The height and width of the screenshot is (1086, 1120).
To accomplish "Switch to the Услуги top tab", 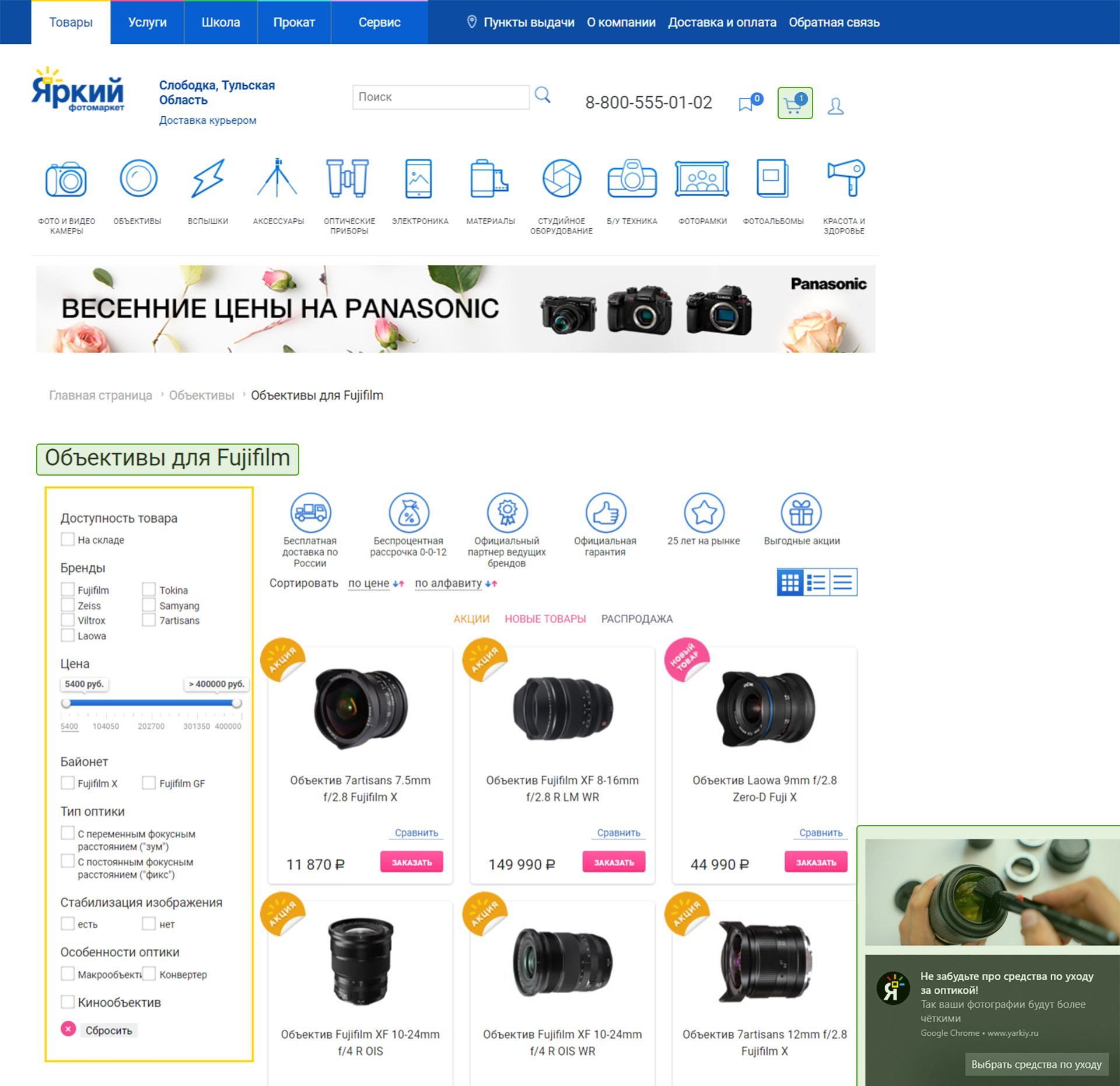I will pos(147,22).
